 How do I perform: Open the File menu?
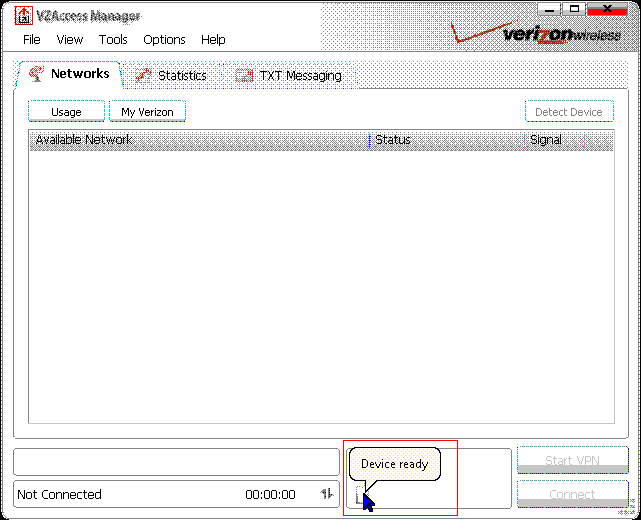point(31,40)
